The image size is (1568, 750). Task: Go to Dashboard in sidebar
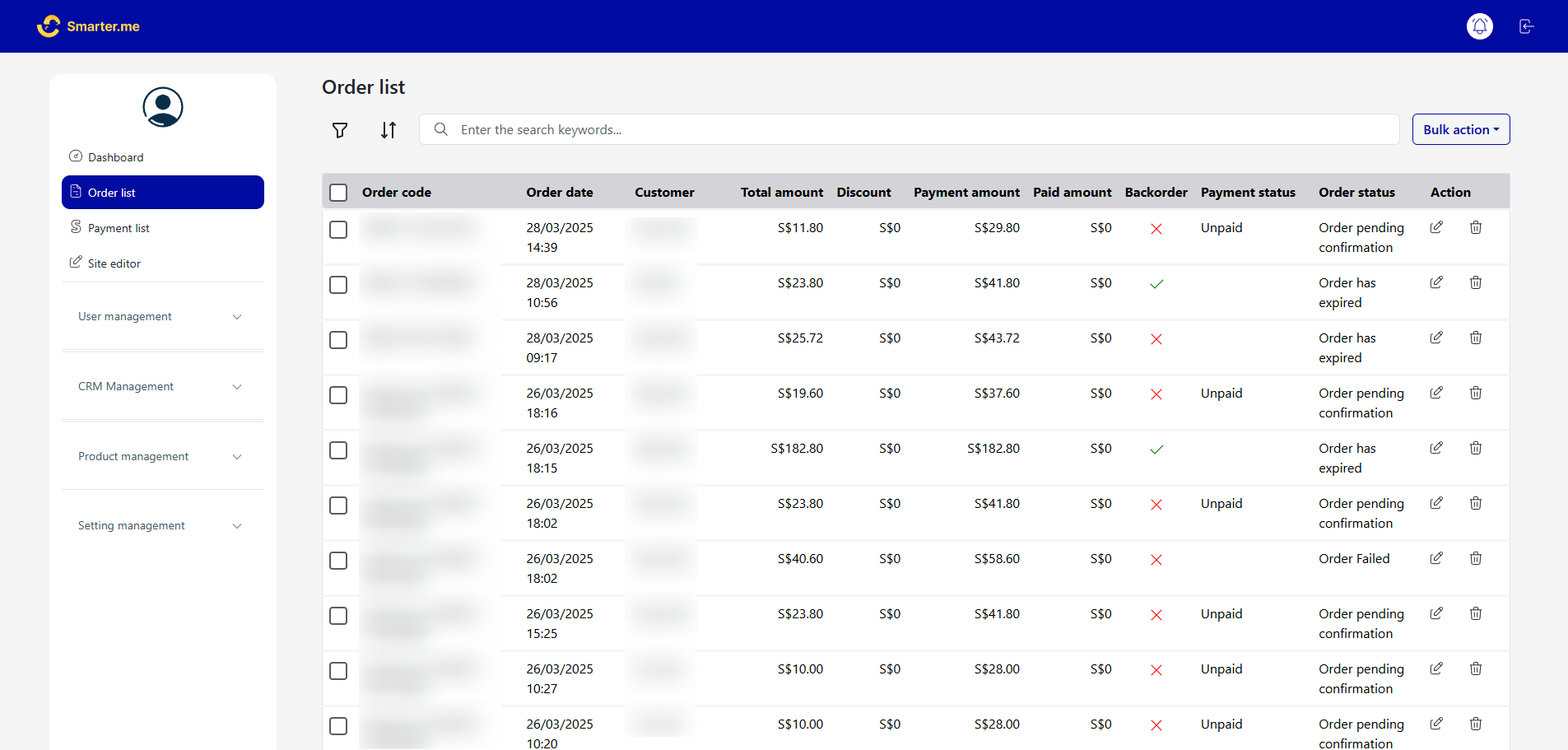click(x=115, y=157)
